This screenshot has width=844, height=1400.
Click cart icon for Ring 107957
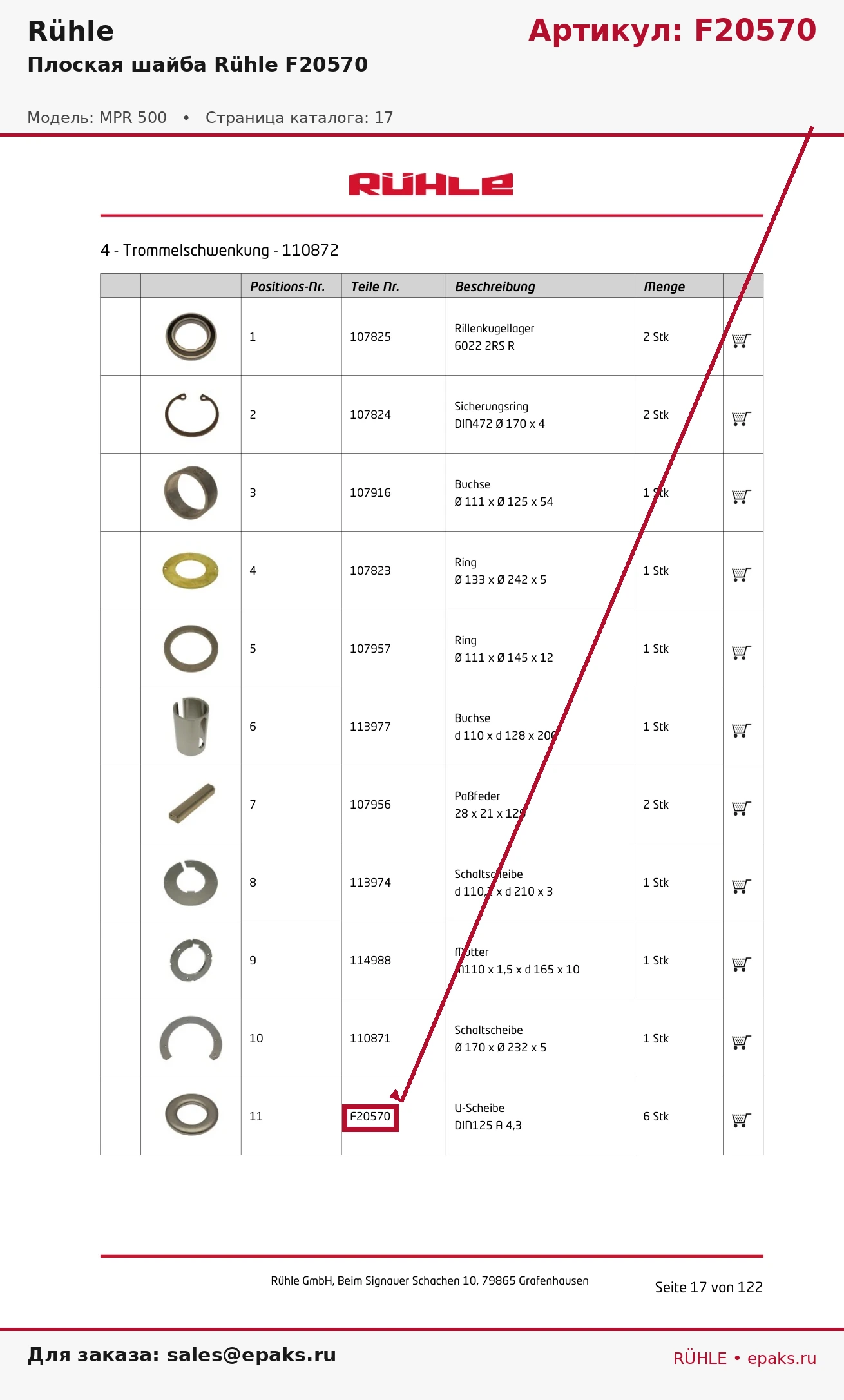pos(742,652)
